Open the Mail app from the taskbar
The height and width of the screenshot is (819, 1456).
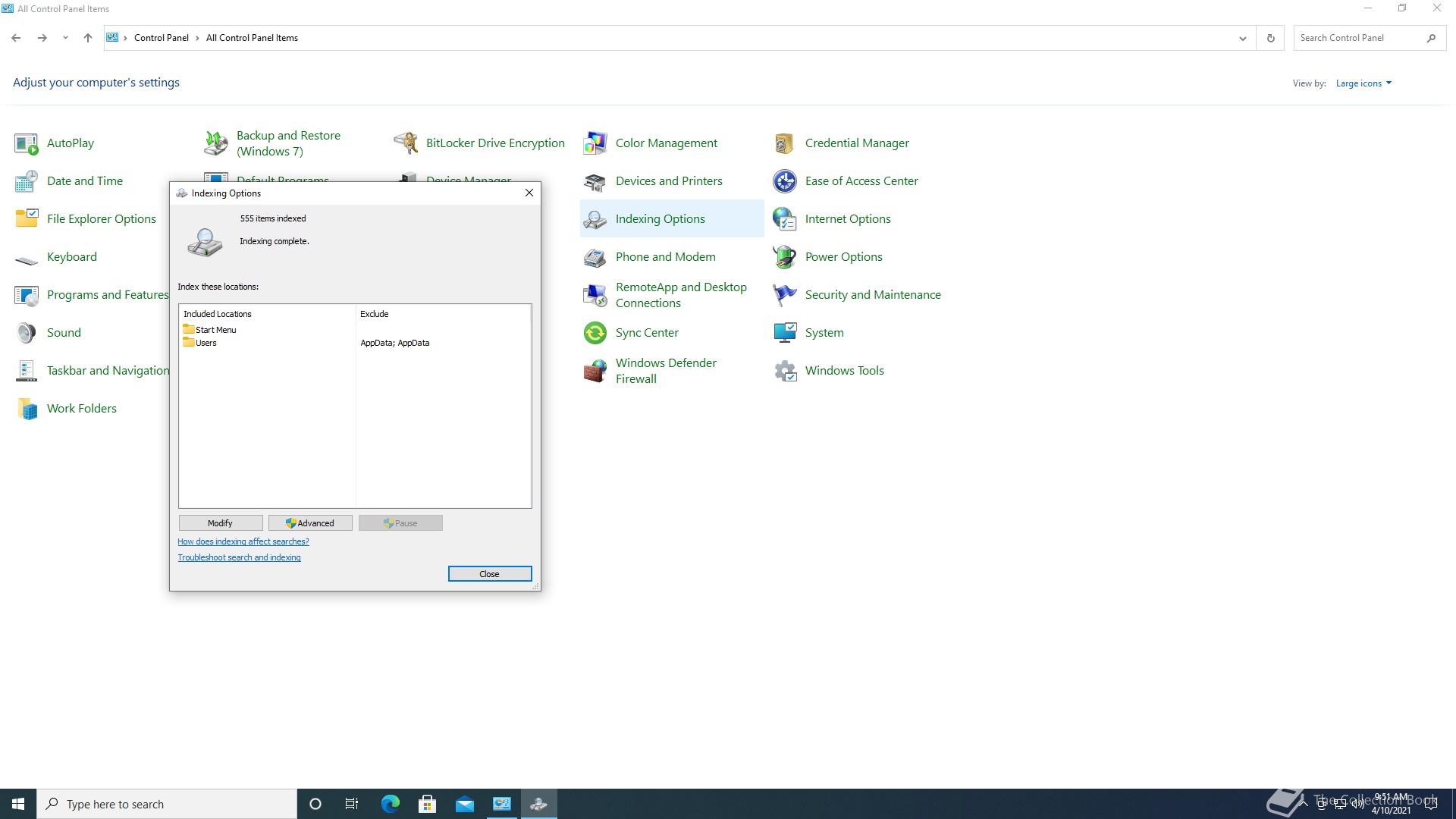(464, 804)
